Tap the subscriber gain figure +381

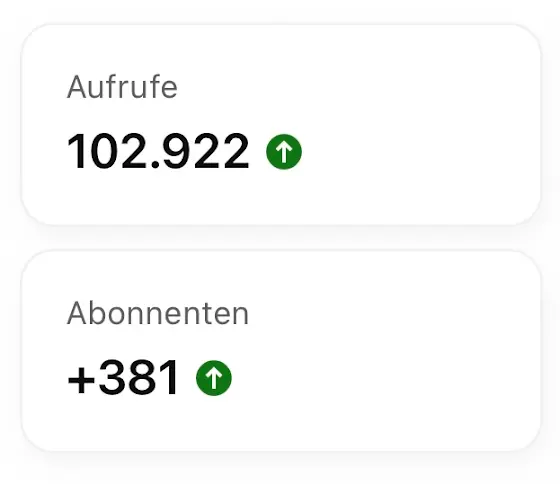click(x=123, y=377)
